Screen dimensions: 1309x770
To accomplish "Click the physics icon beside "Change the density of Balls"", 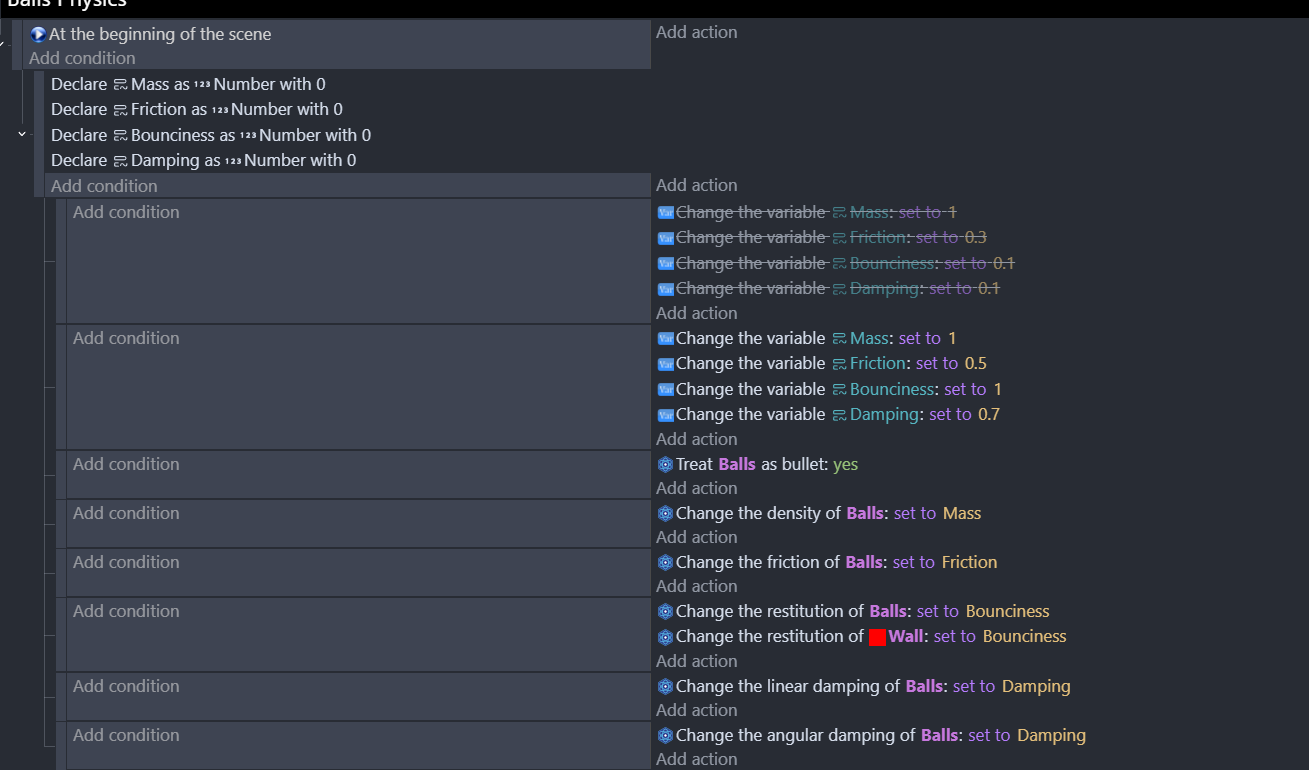I will point(665,514).
